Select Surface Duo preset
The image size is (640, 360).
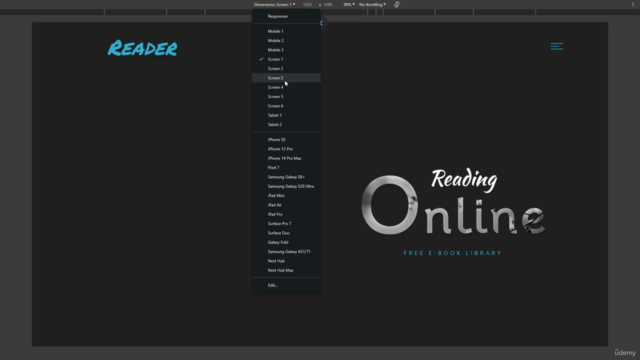coord(286,233)
